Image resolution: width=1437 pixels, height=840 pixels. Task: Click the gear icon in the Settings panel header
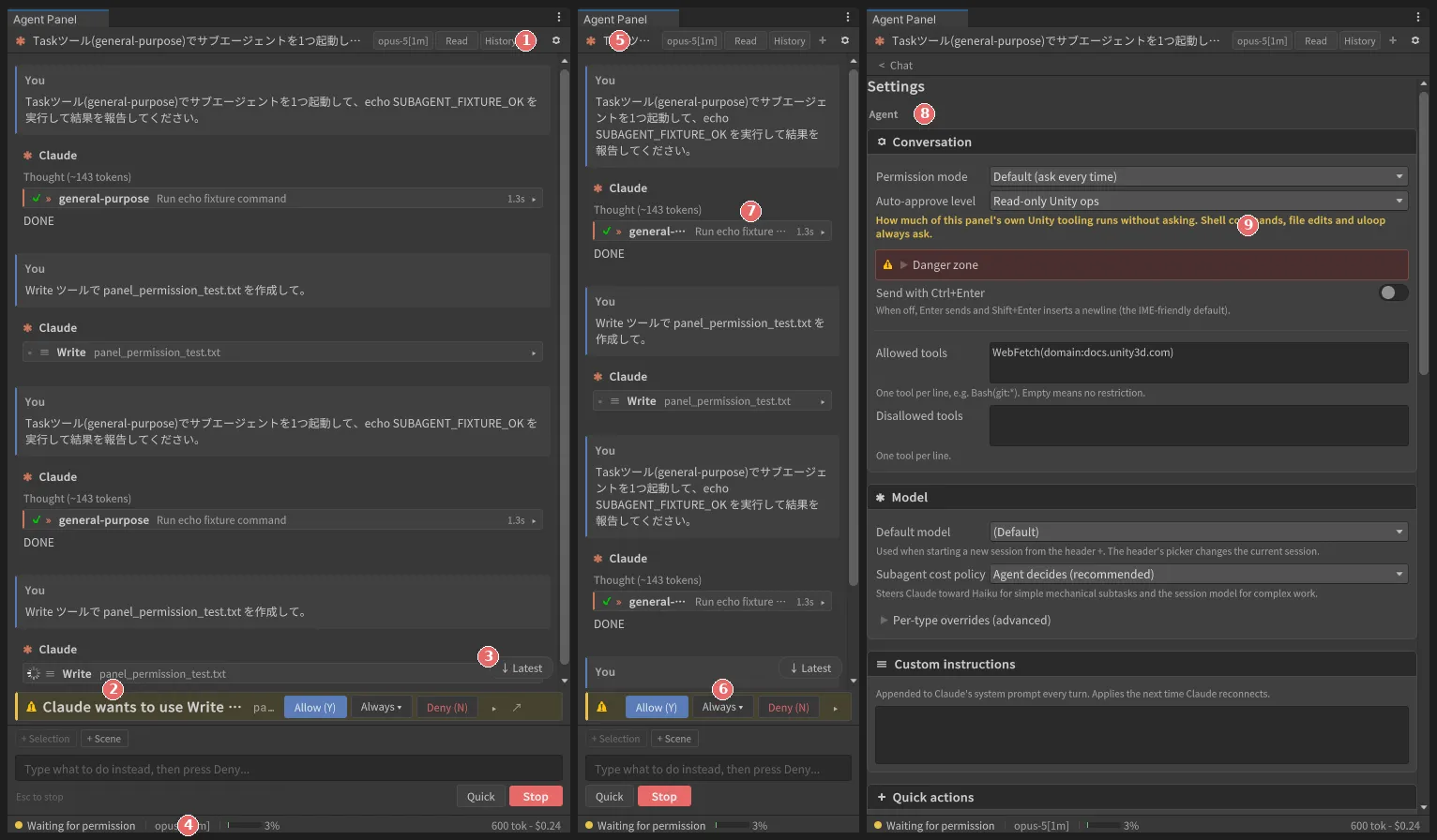click(x=1415, y=40)
